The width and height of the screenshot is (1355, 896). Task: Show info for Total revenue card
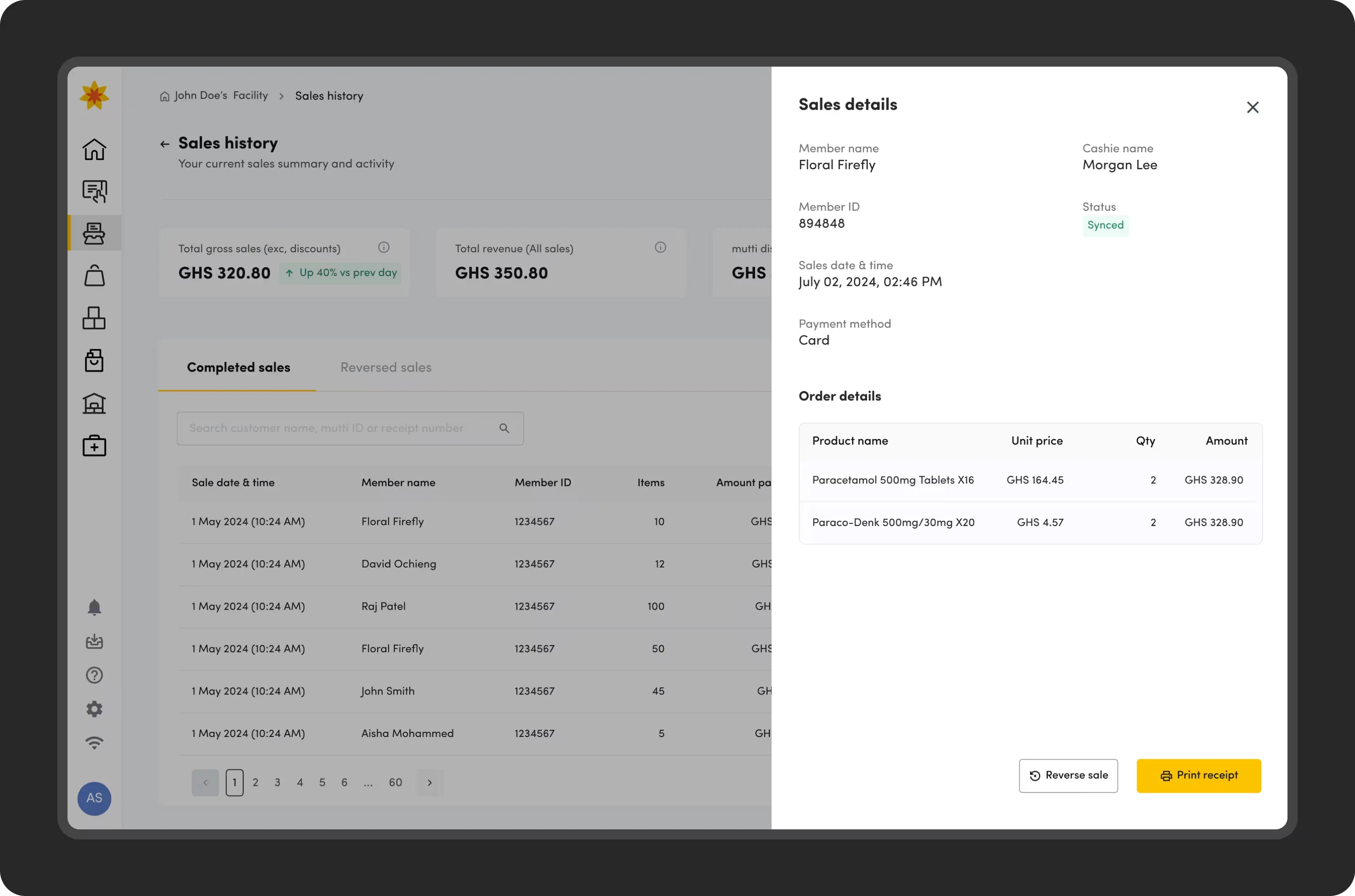pos(661,247)
